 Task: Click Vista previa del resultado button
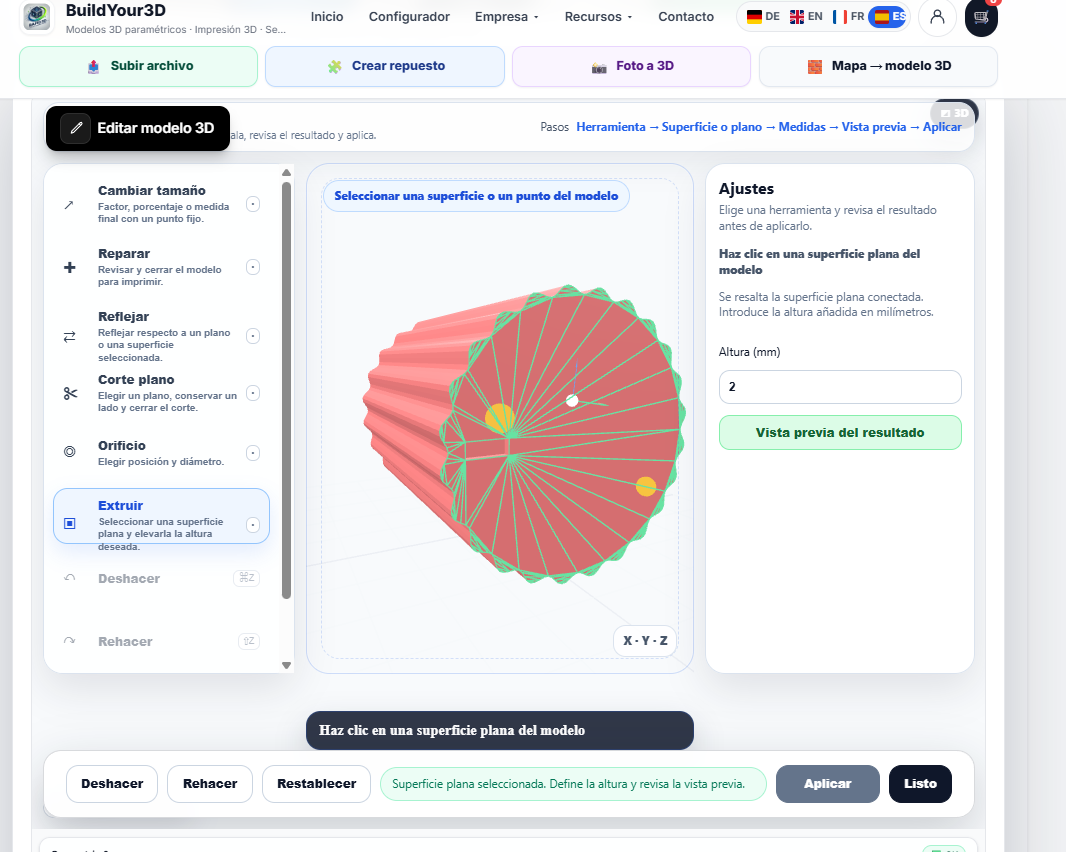click(840, 432)
